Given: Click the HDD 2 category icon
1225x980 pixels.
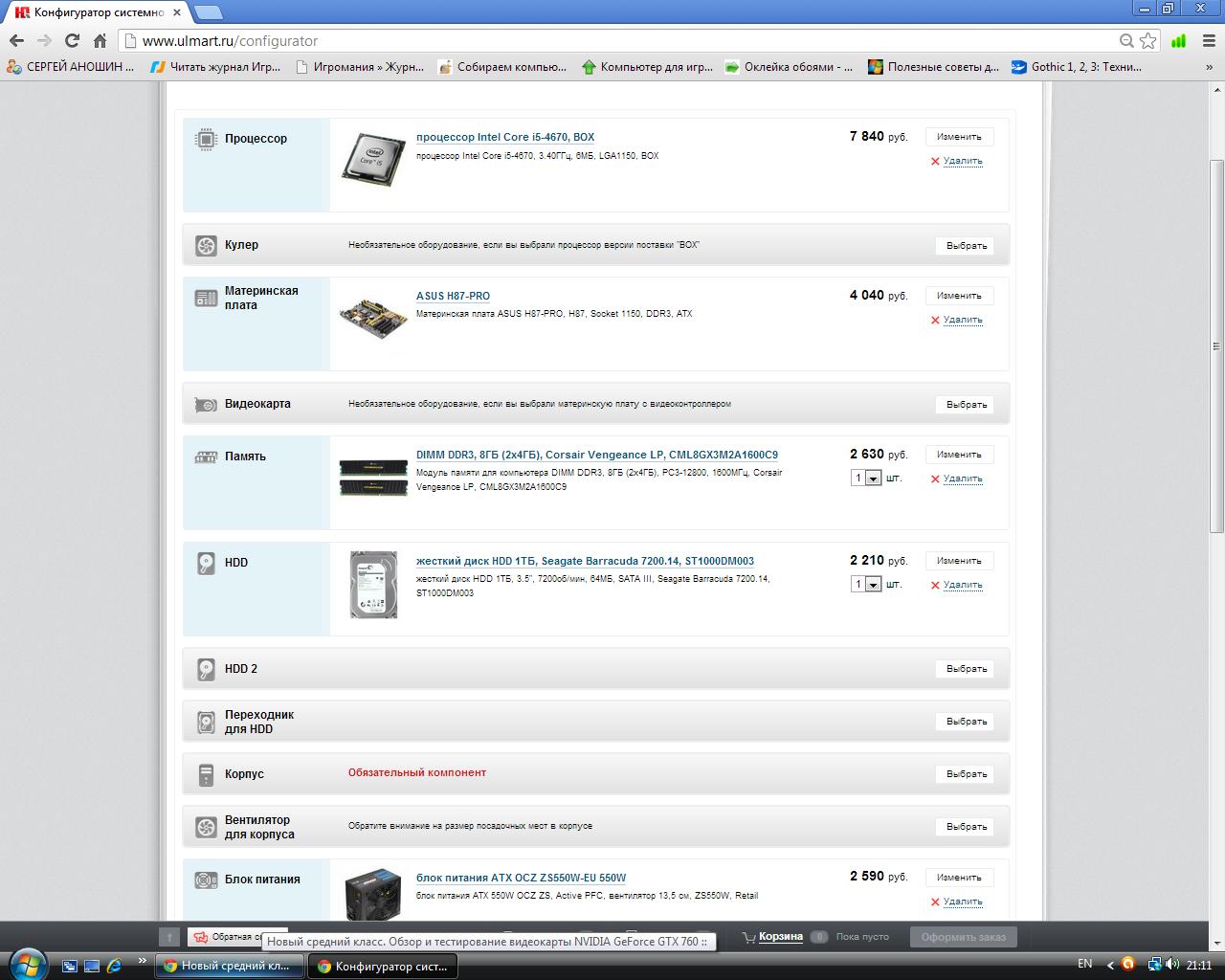Looking at the screenshot, I should click(x=206, y=670).
